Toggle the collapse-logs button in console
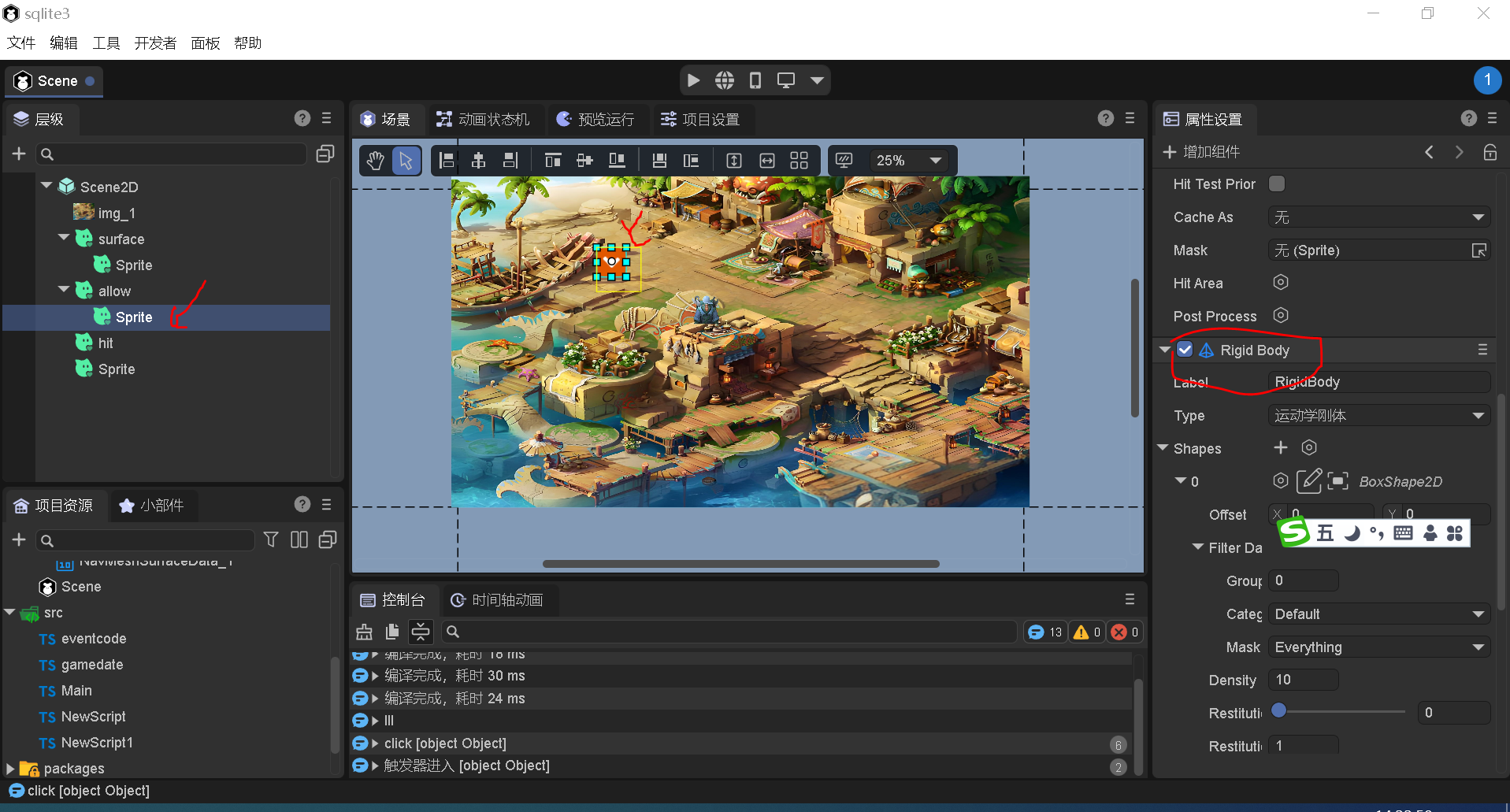The image size is (1510, 812). click(x=421, y=632)
